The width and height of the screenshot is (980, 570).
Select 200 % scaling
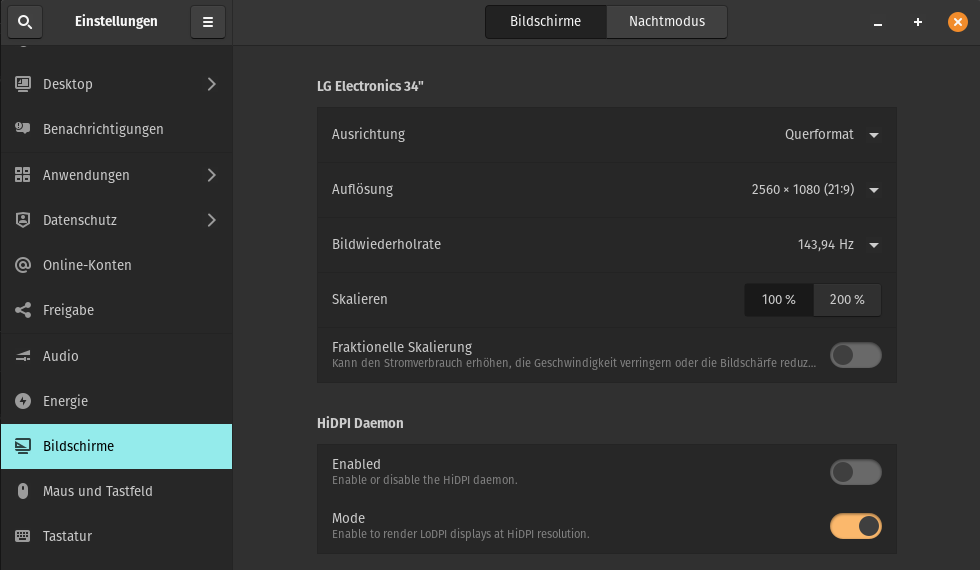pos(847,299)
